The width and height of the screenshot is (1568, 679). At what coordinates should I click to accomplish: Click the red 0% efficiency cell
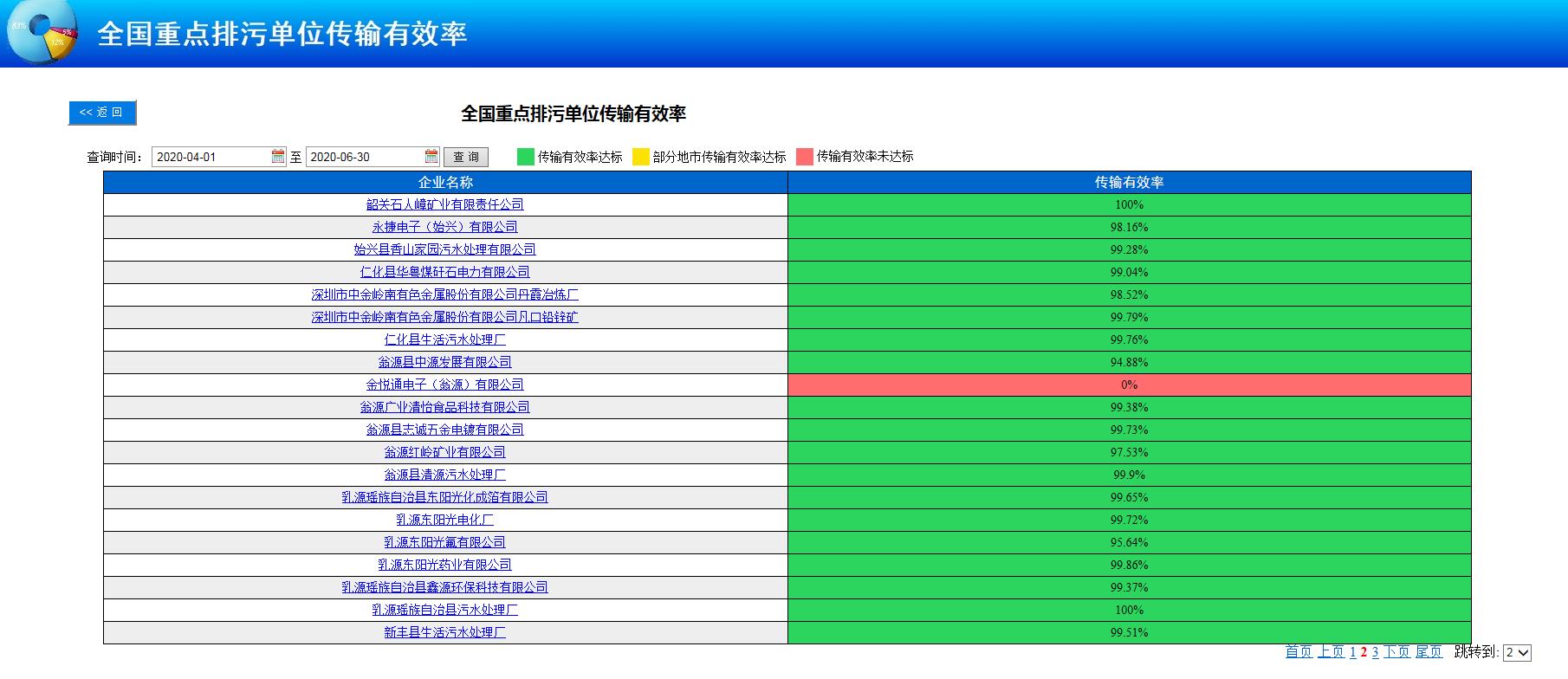click(x=1130, y=385)
